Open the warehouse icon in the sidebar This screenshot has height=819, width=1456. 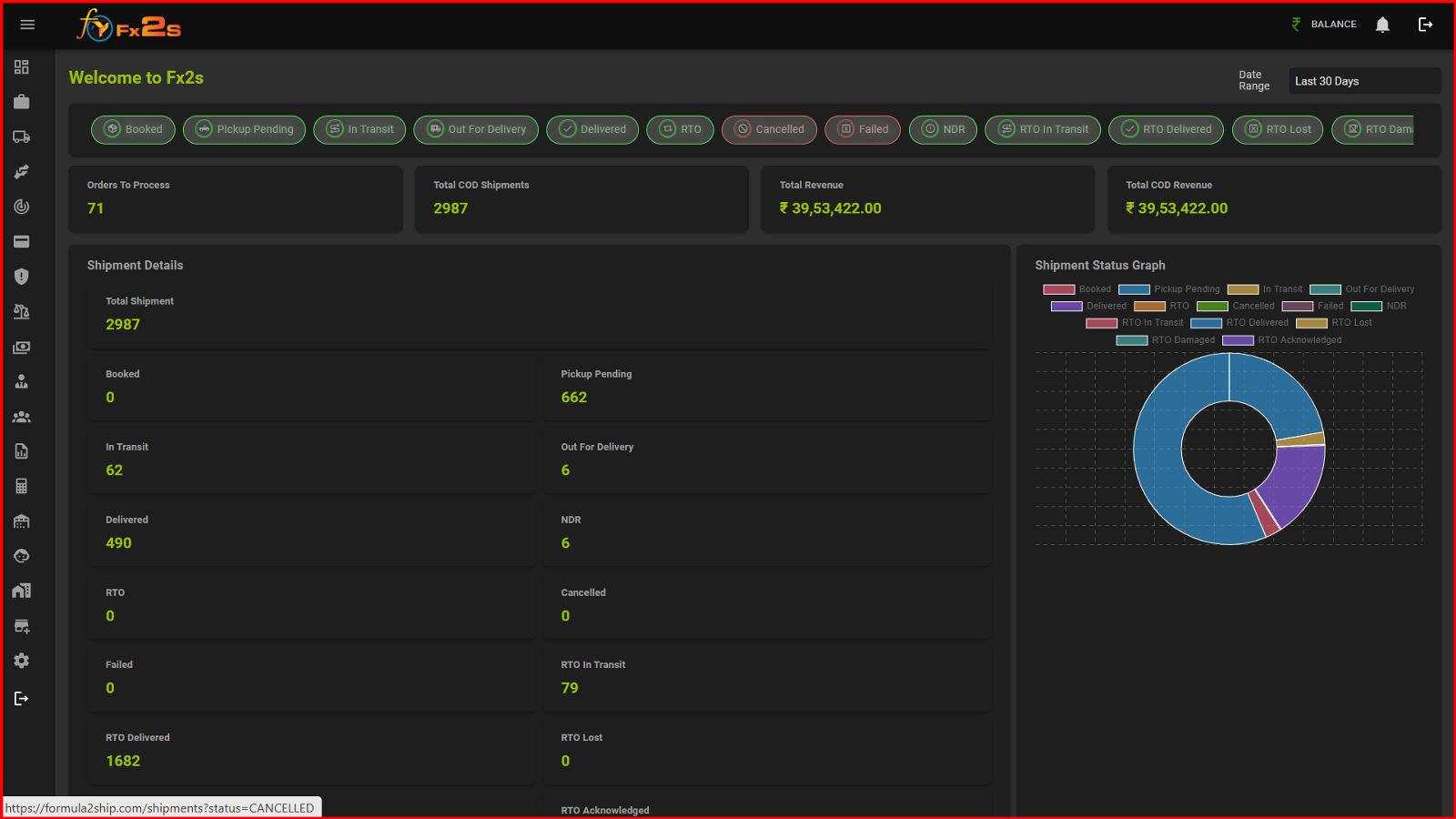(x=22, y=521)
